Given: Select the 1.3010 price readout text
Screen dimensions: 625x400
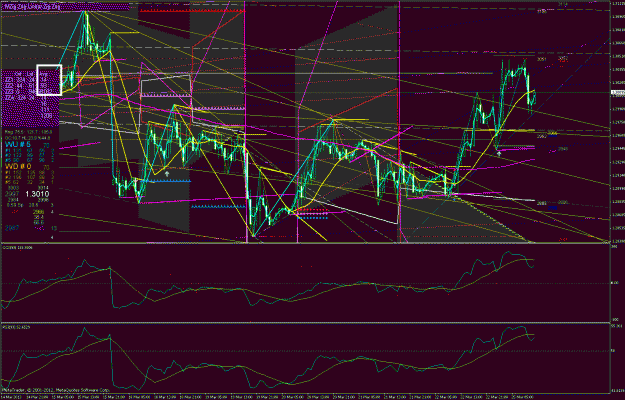Looking at the screenshot, I should click(37, 194).
